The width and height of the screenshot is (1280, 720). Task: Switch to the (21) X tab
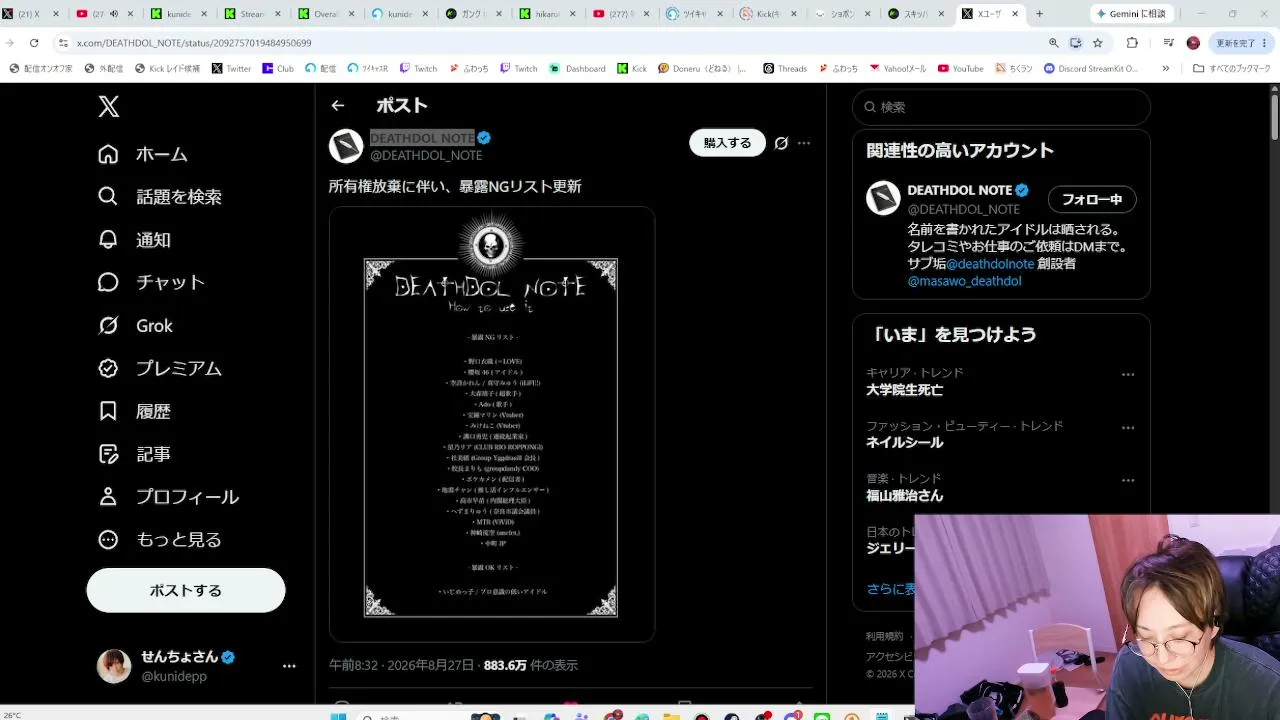click(33, 14)
